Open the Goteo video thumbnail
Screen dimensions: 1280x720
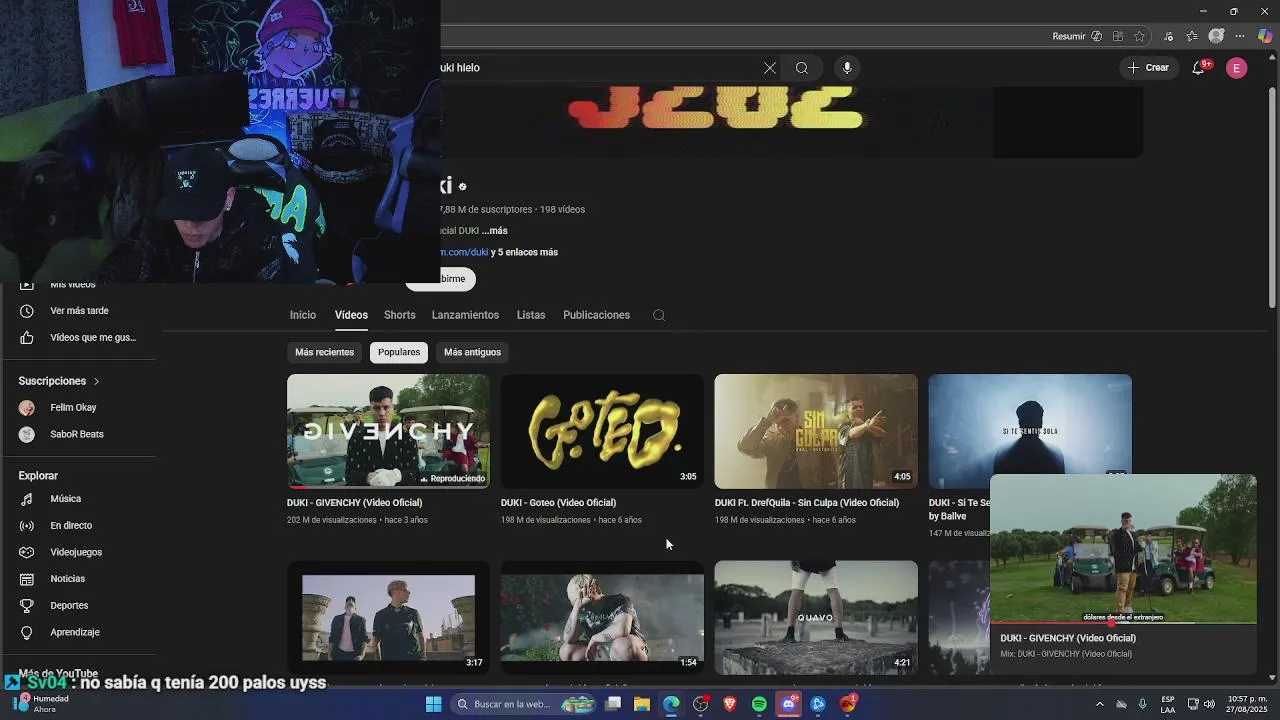602,431
